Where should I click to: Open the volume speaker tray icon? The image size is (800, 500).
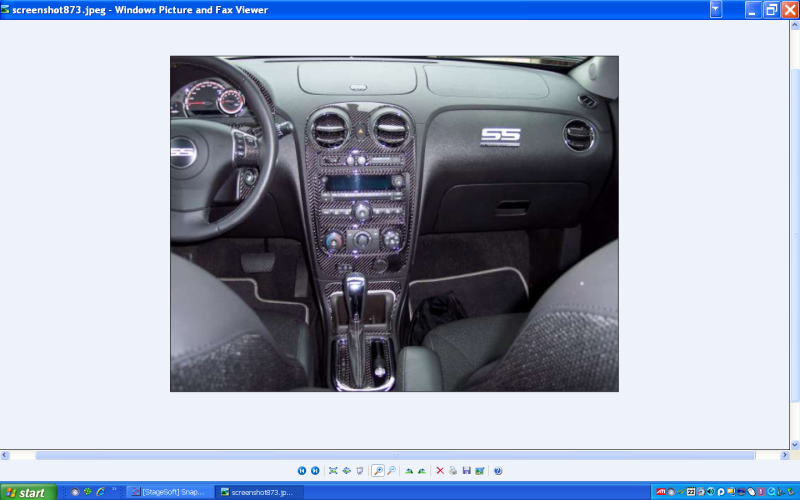coord(711,492)
